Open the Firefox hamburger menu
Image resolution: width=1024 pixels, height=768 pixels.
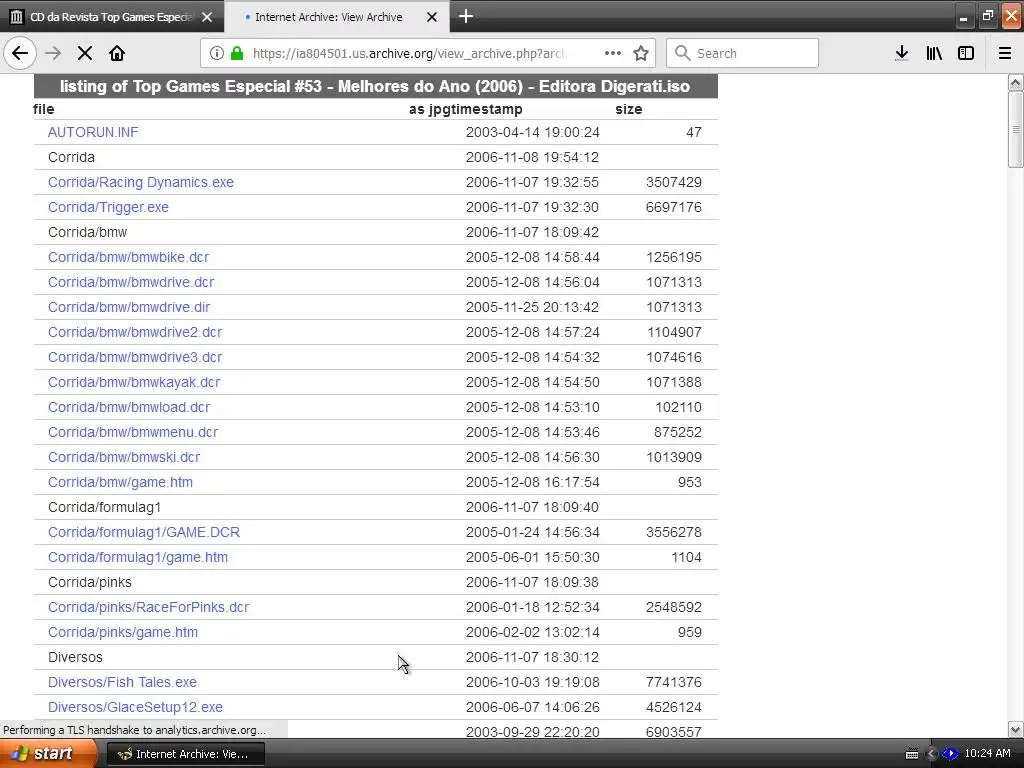(1004, 53)
